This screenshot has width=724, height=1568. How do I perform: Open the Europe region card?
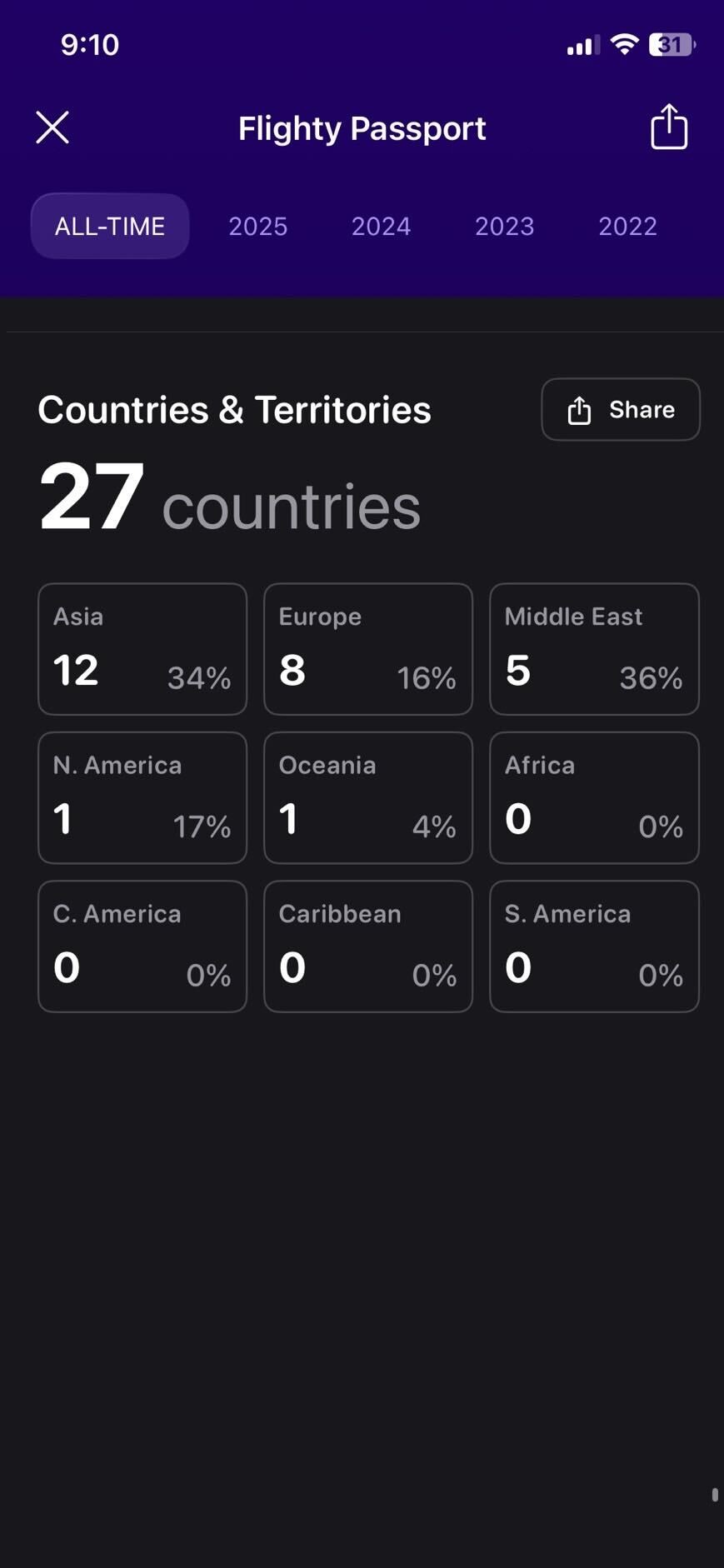coord(368,649)
